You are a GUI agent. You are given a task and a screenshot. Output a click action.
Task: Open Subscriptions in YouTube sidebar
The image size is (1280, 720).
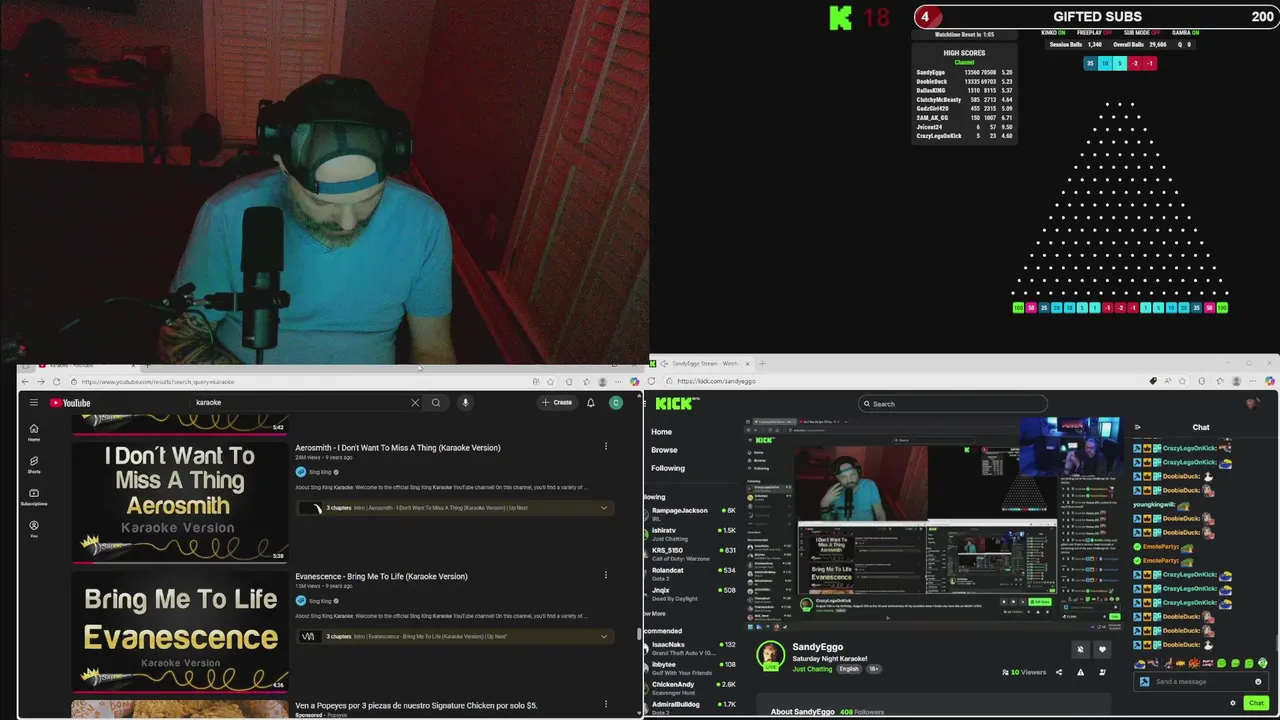[x=33, y=496]
